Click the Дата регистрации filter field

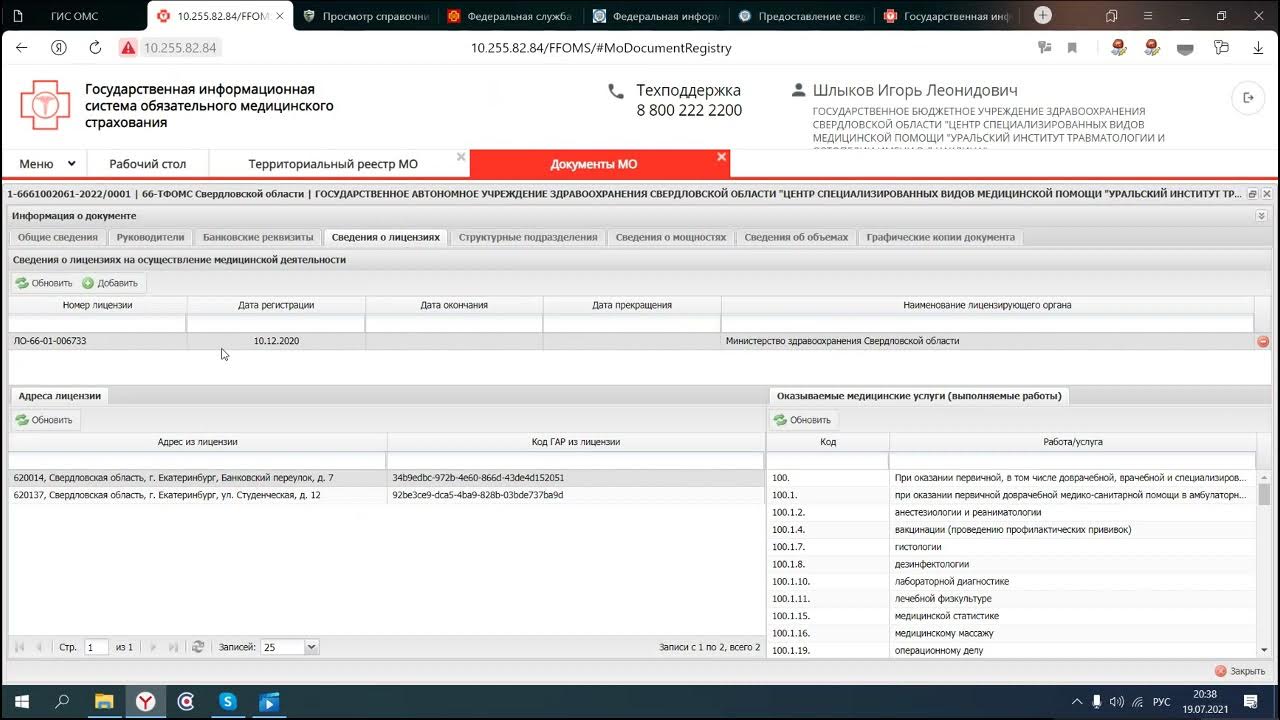(x=276, y=323)
